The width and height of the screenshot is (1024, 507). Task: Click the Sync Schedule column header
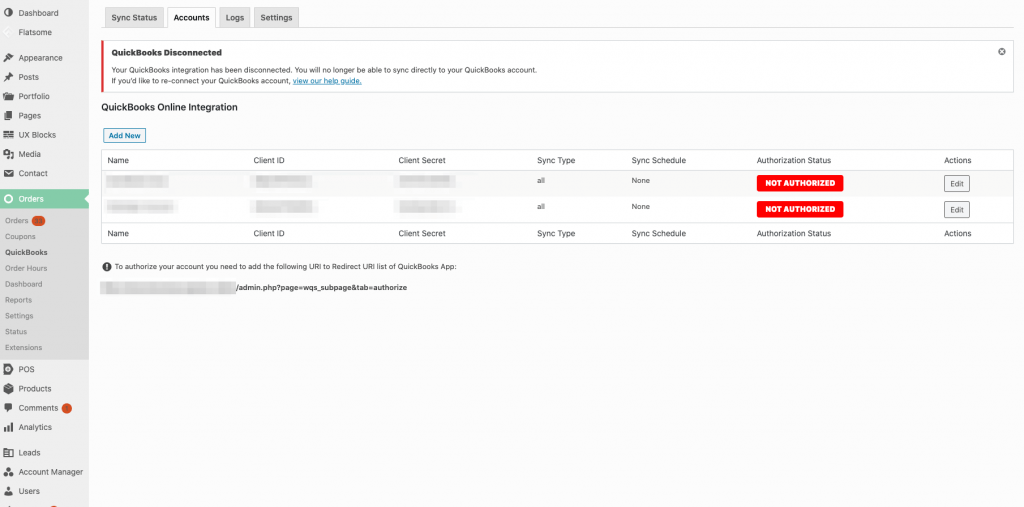pyautogui.click(x=658, y=161)
